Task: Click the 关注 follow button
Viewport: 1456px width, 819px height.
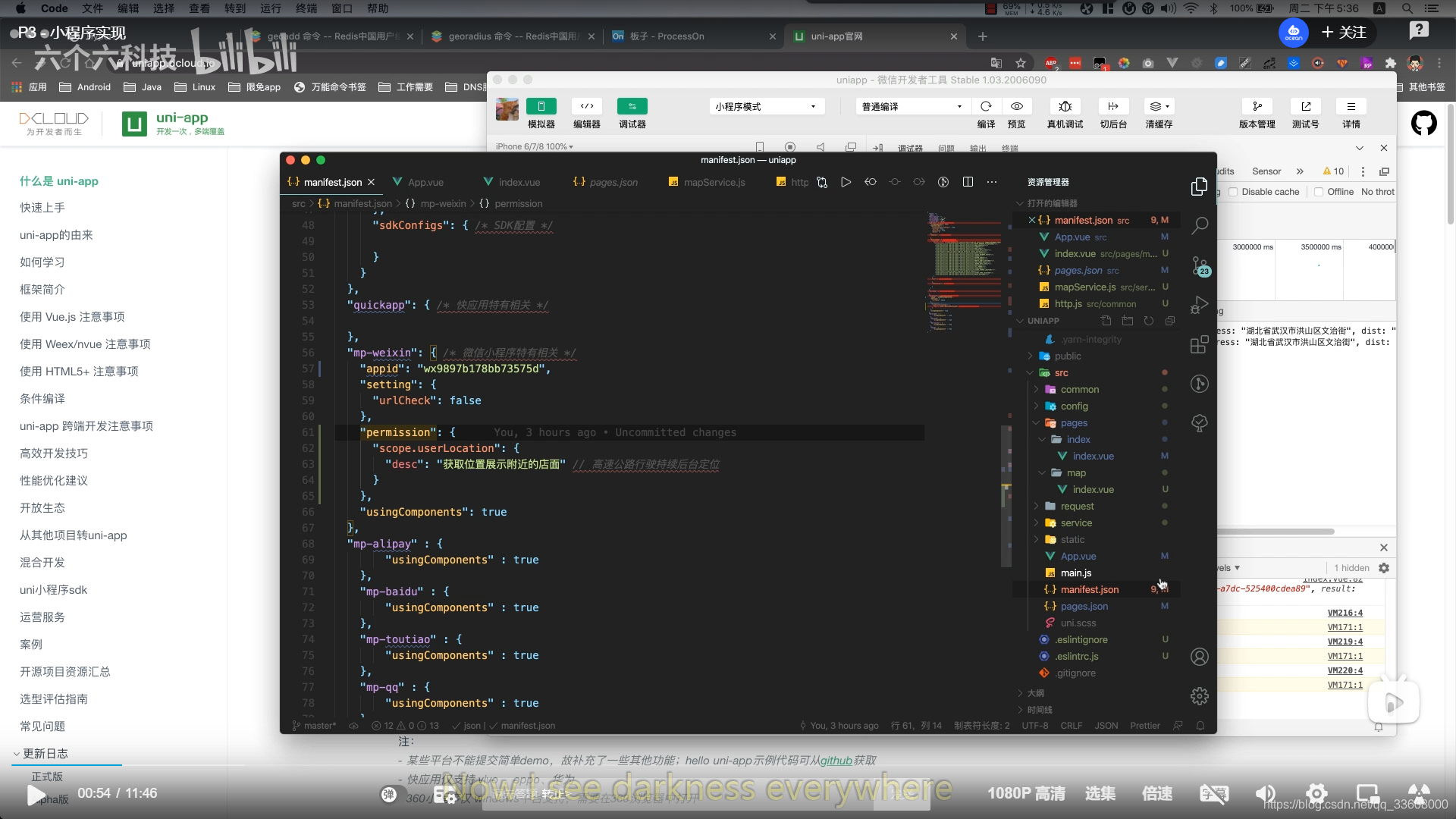Action: tap(1344, 32)
